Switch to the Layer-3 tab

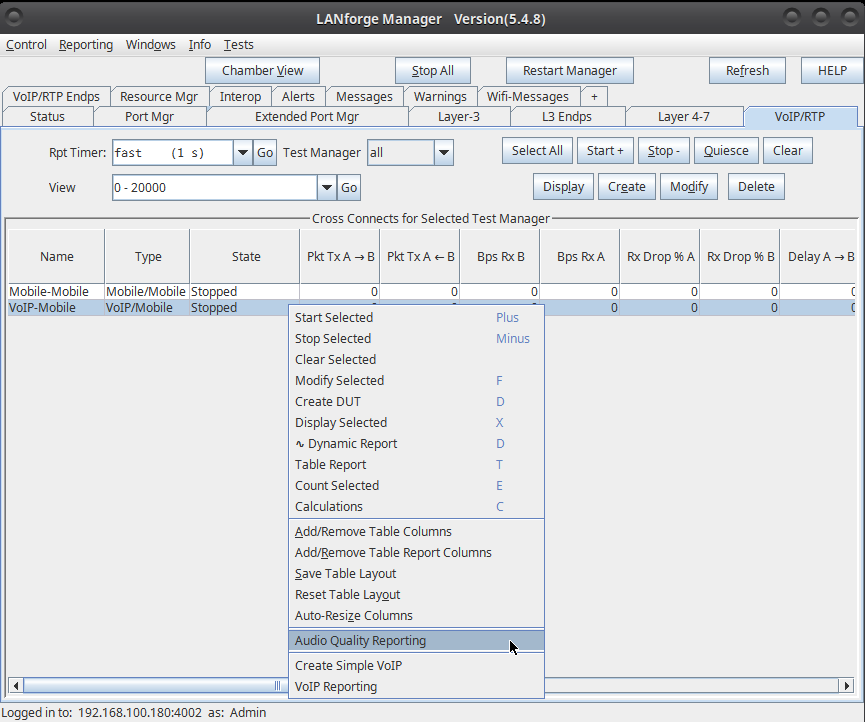(459, 117)
